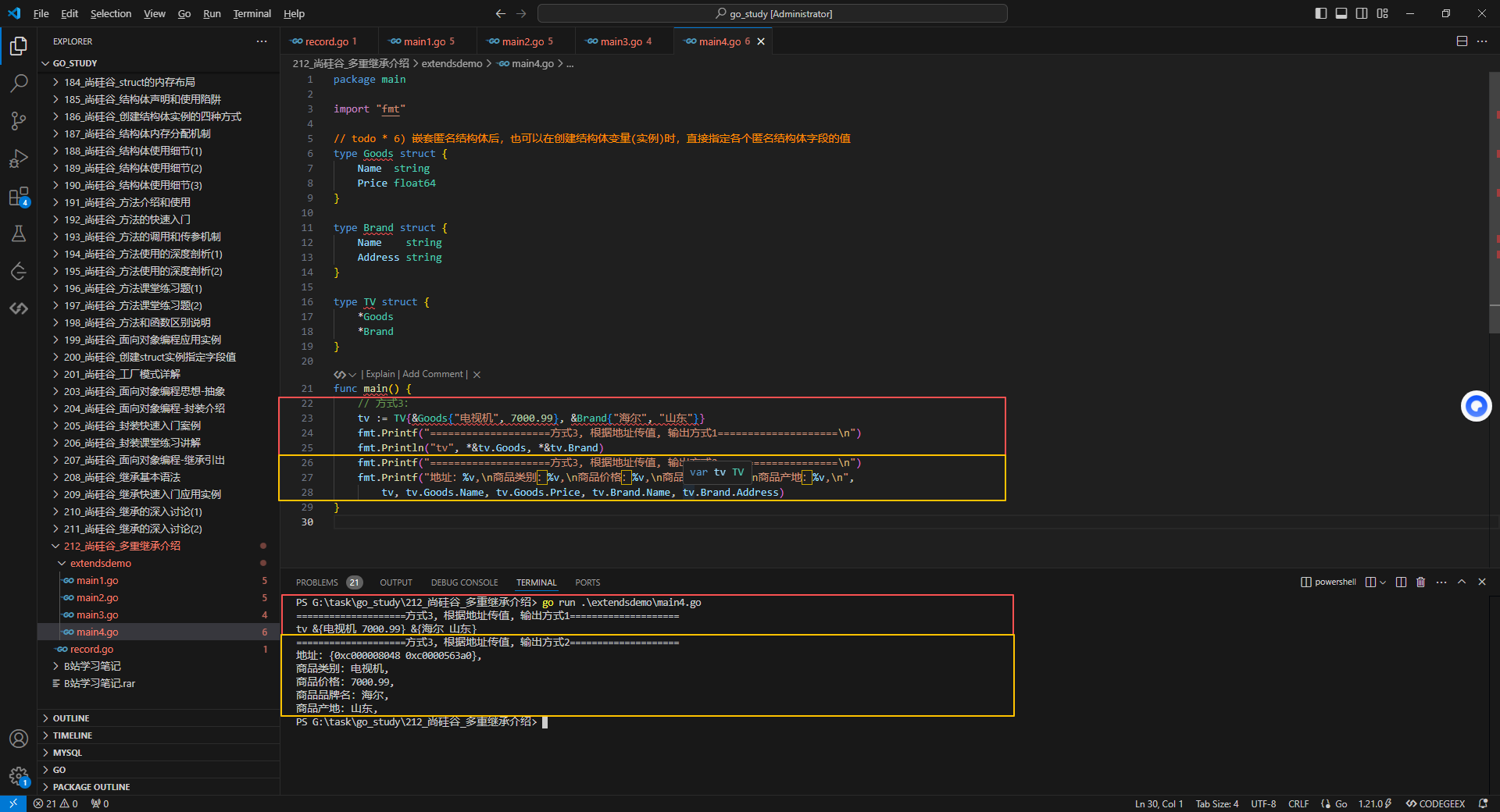The width and height of the screenshot is (1500, 812).
Task: Switch to the DEBUG CONSOLE panel tab
Action: (x=464, y=582)
